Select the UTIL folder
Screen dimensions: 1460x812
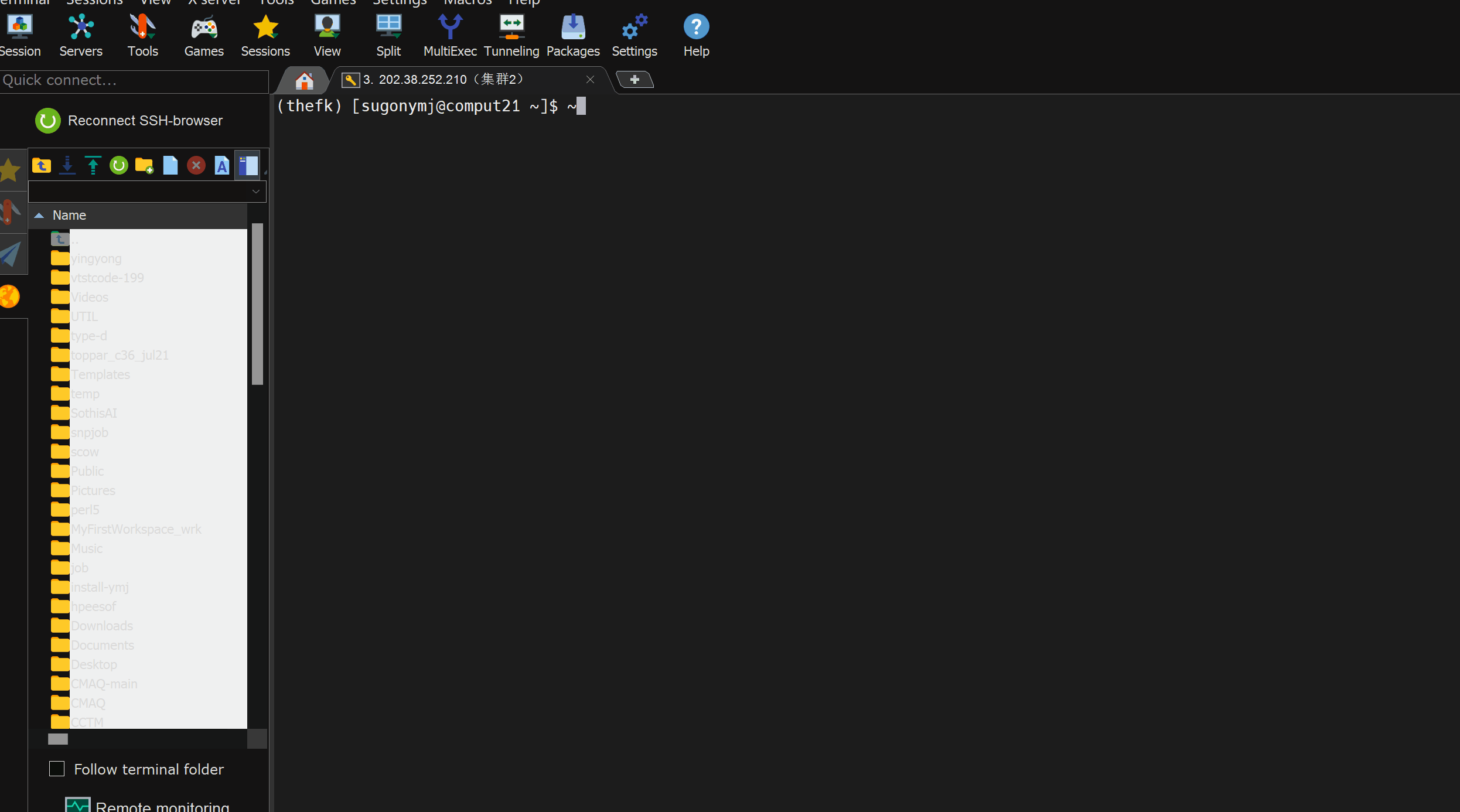[74, 316]
